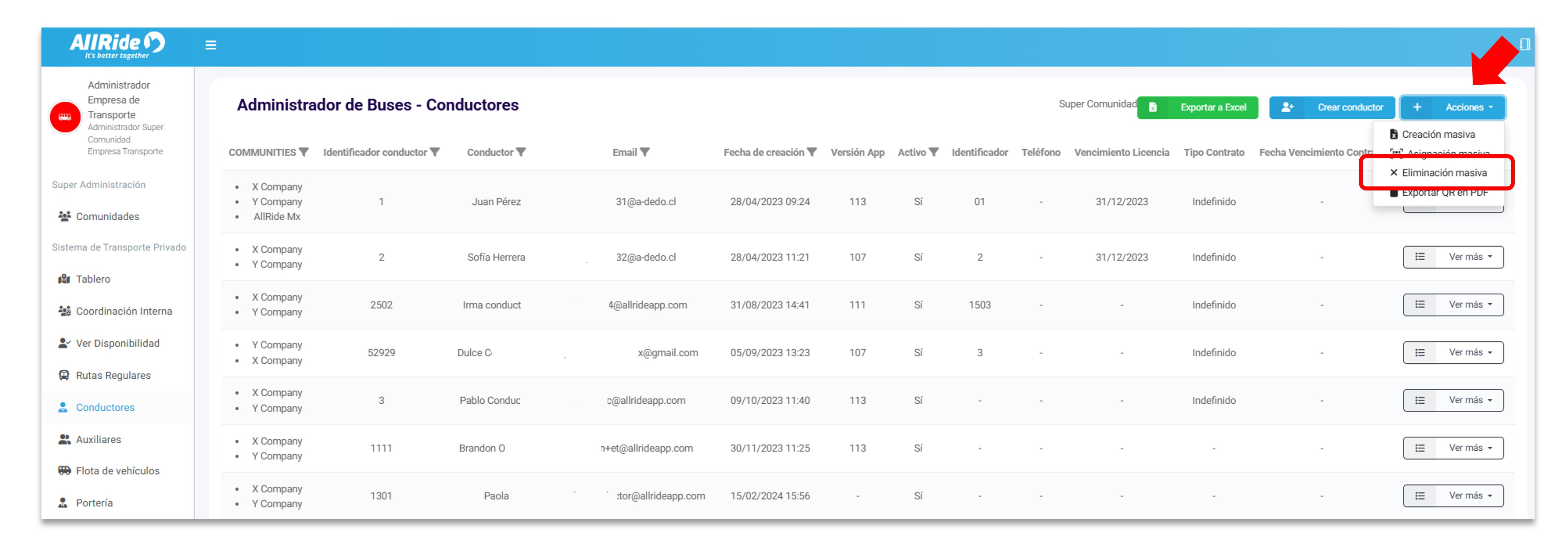Click the Conductor column filter icon
This screenshot has width=1568, height=556.
tap(521, 152)
